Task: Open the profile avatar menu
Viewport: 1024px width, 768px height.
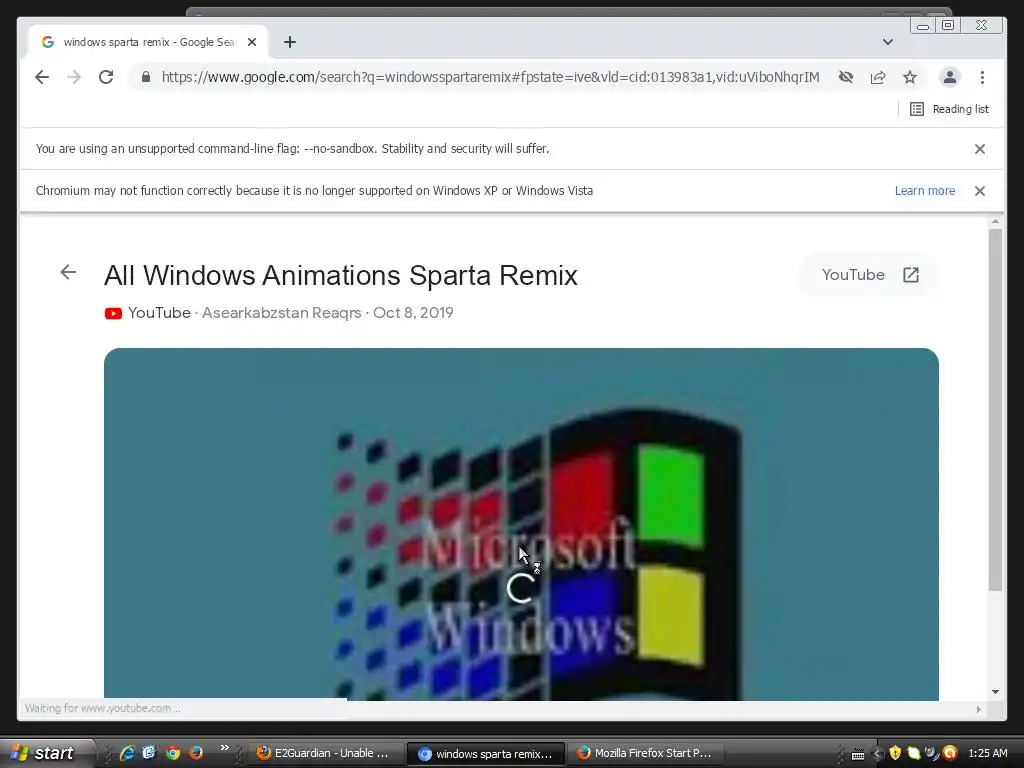Action: pos(950,77)
